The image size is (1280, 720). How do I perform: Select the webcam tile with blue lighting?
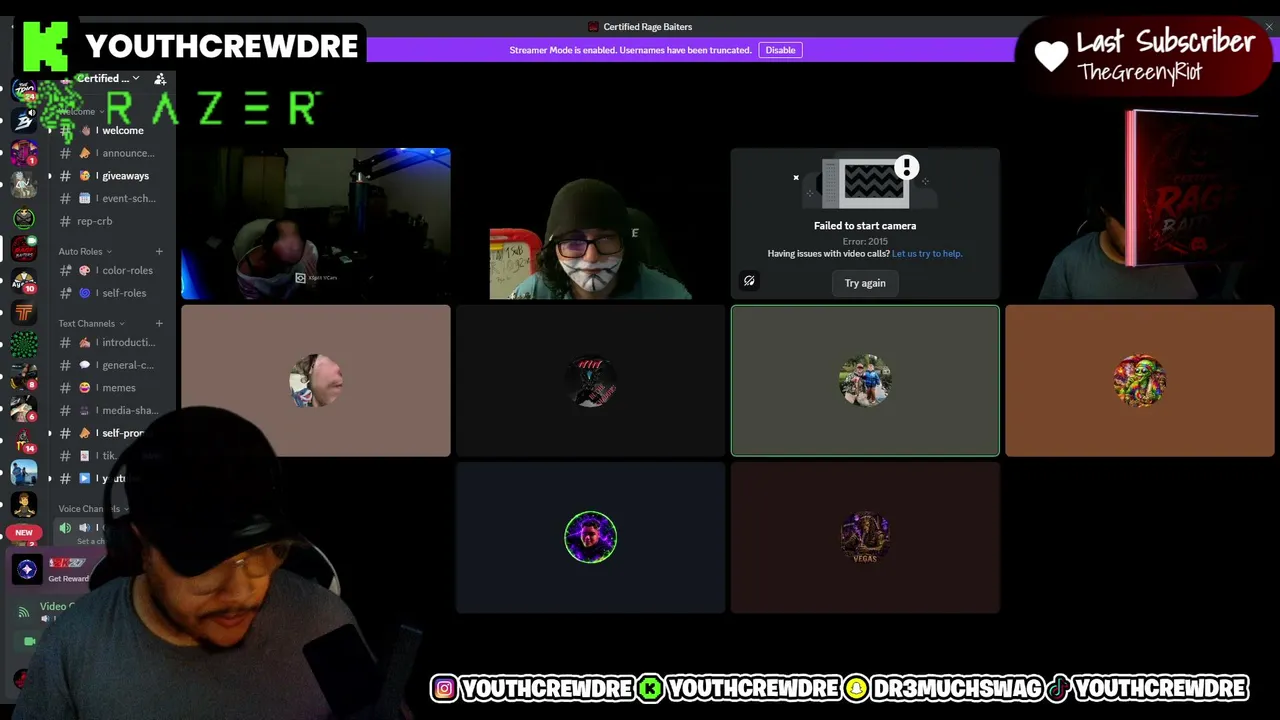(x=316, y=224)
